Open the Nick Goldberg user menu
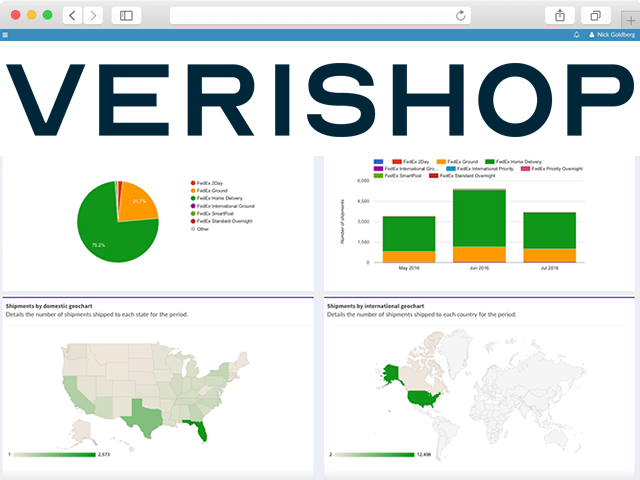Screen dimensions: 640x480 [611, 34]
